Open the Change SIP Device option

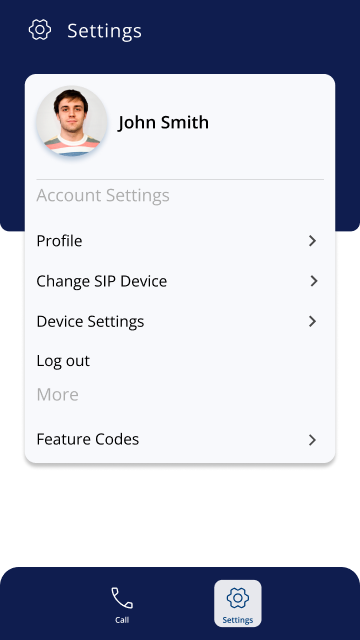(x=180, y=281)
